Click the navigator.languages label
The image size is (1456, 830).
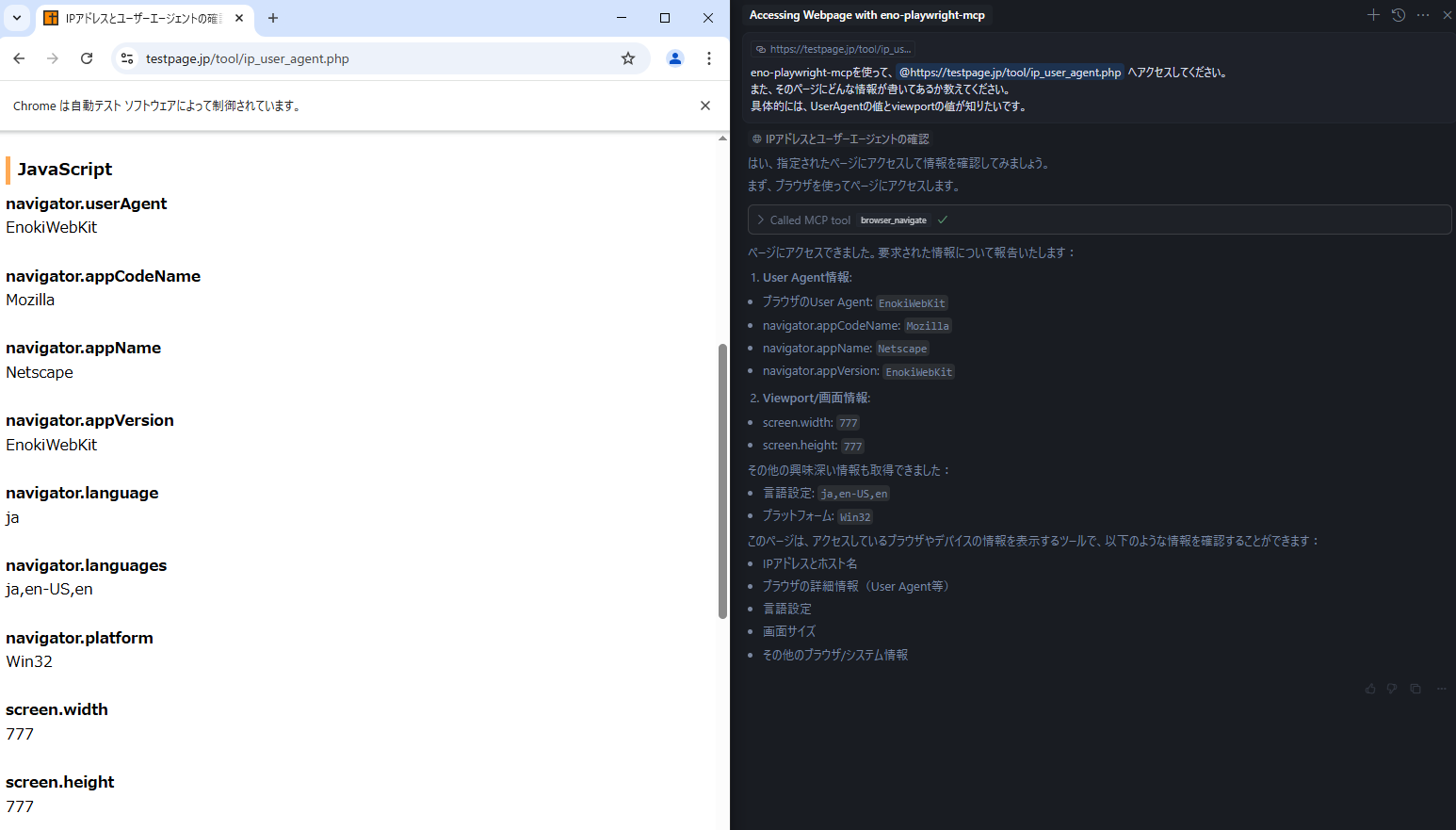[87, 565]
